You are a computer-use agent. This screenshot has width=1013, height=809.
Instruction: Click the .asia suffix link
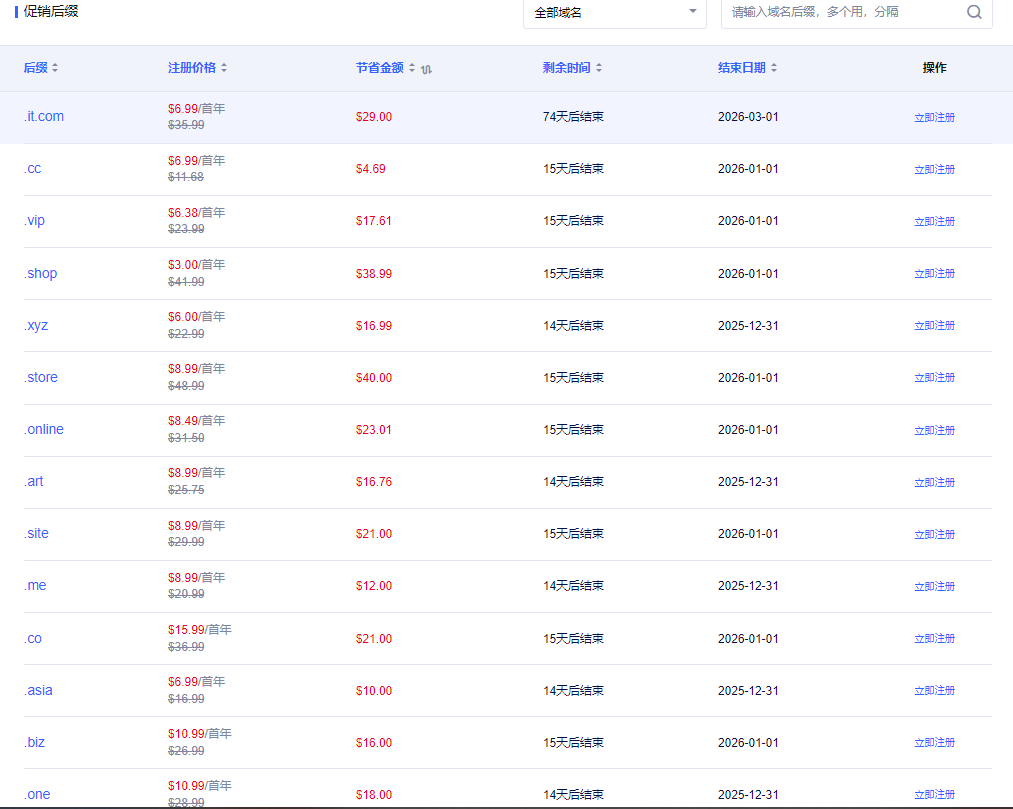pyautogui.click(x=39, y=690)
